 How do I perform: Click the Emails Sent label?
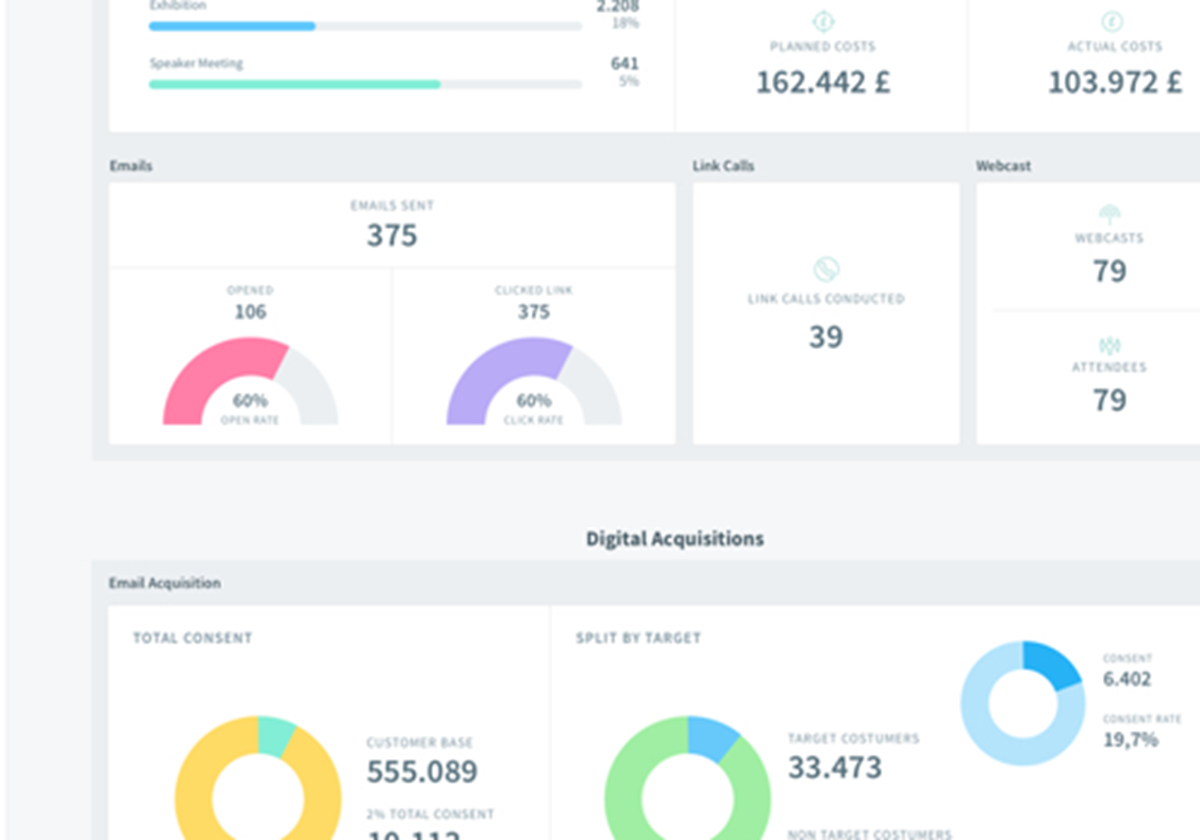[392, 206]
